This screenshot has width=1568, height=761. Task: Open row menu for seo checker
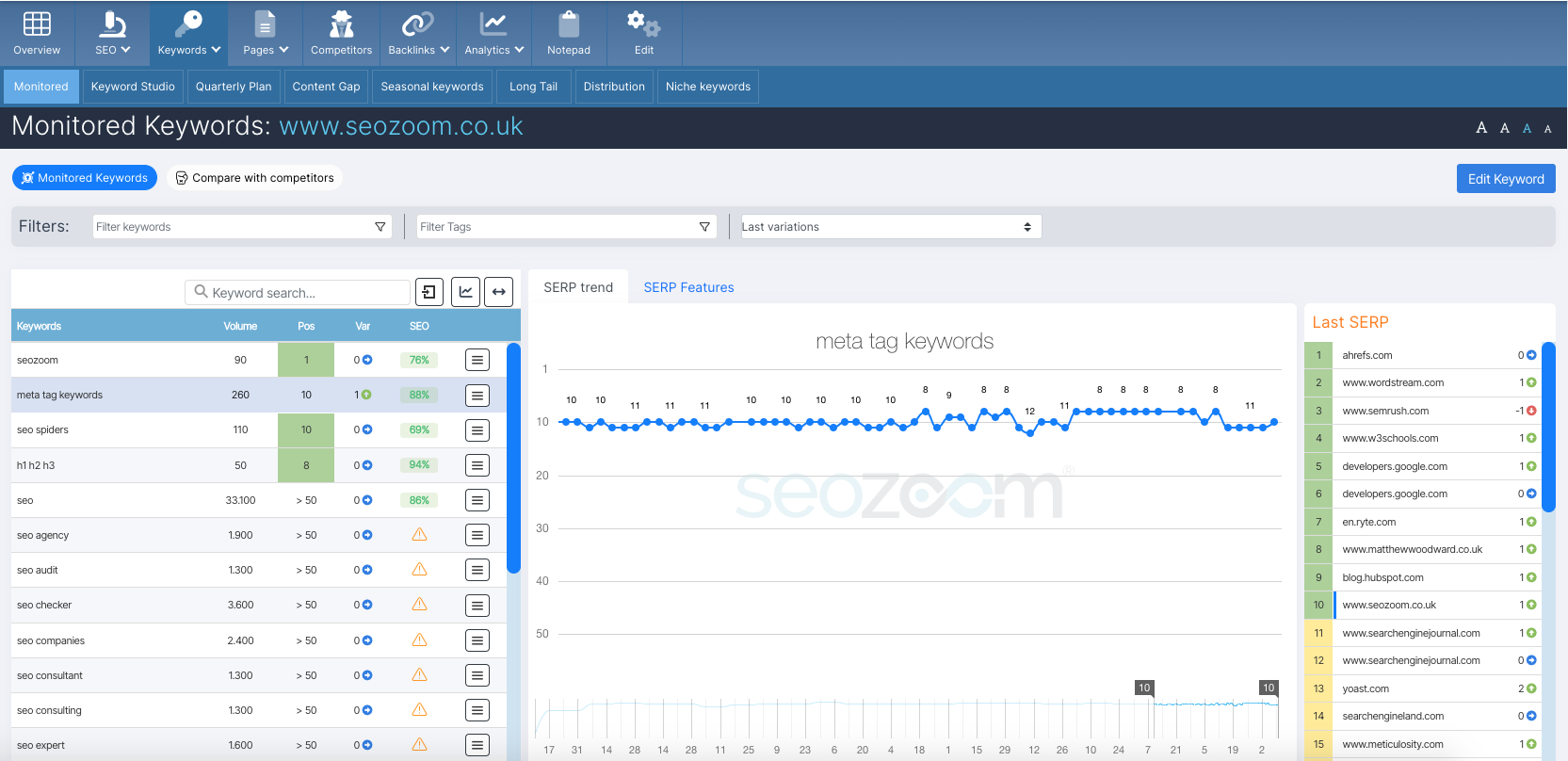click(x=477, y=606)
